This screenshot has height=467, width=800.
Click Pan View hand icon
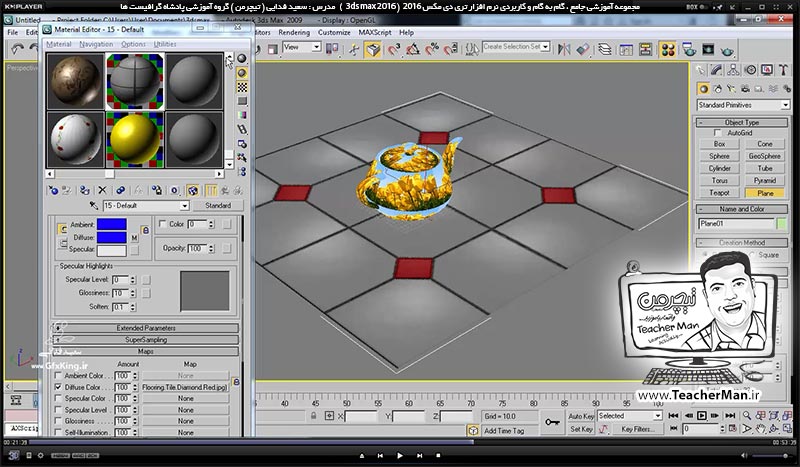pos(760,429)
